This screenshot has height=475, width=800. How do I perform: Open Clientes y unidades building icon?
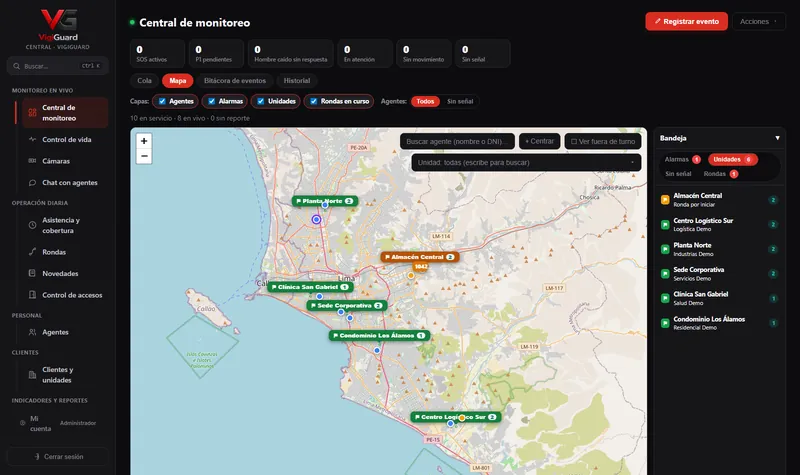coord(32,375)
